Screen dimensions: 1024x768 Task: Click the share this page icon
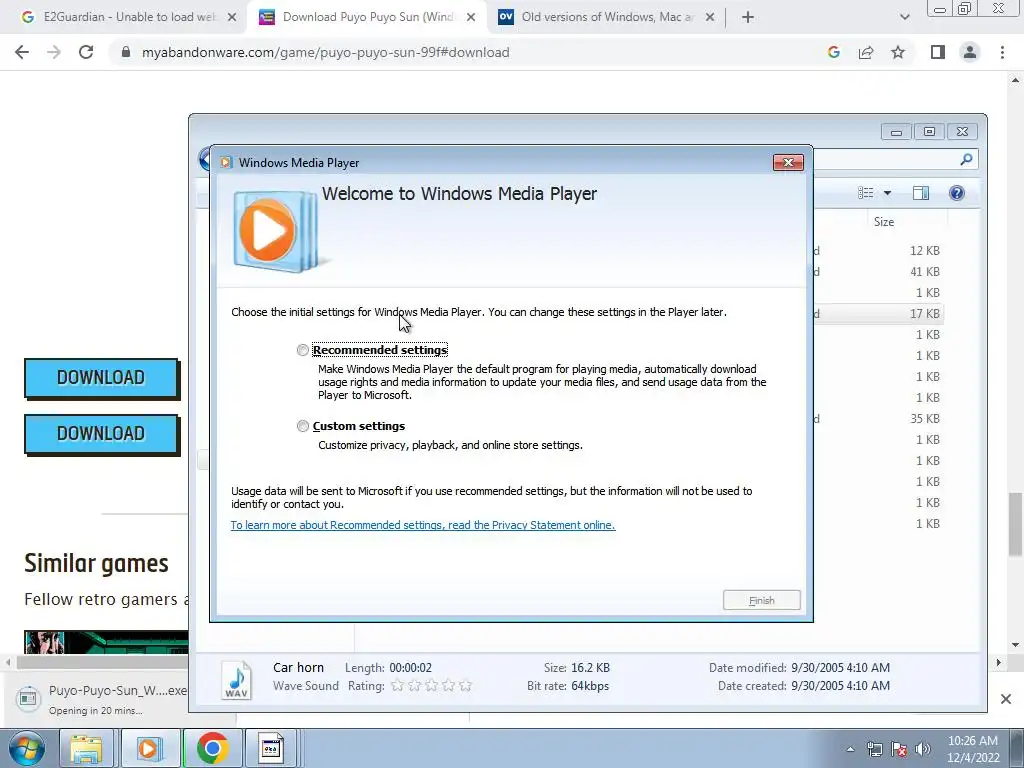(x=866, y=52)
